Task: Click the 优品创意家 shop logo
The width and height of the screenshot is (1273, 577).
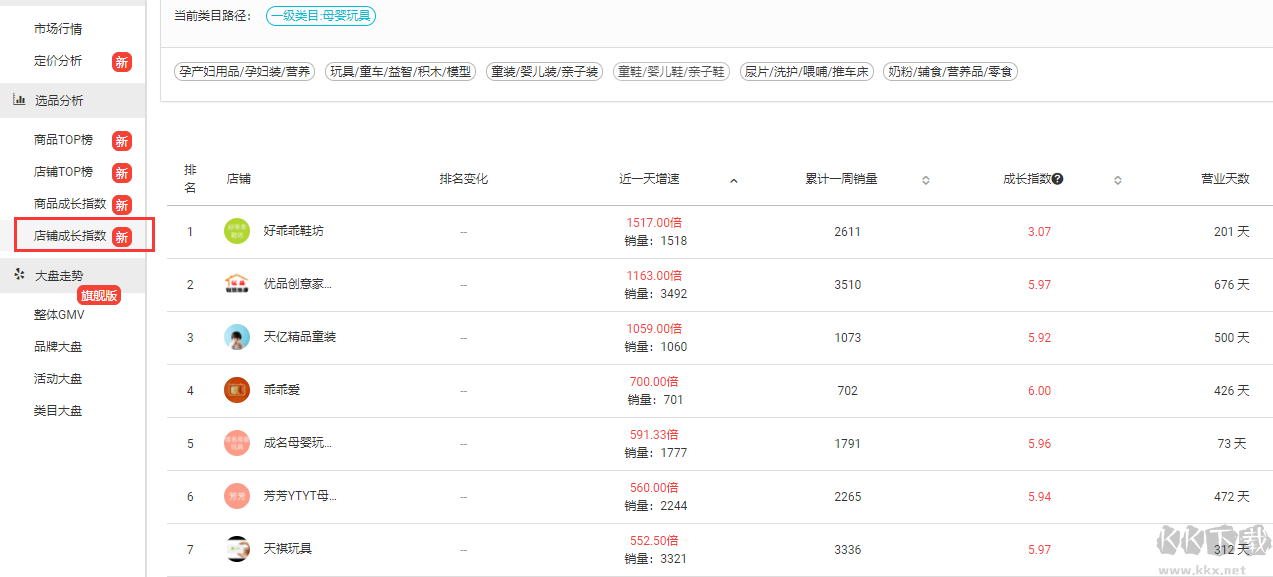Action: coord(237,284)
